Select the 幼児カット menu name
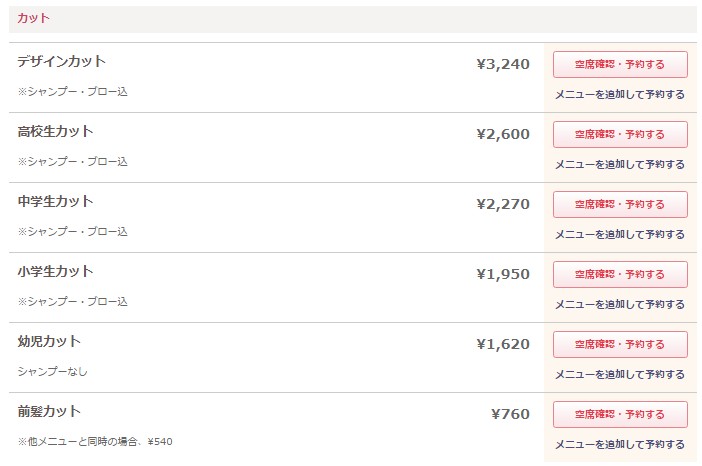The height and width of the screenshot is (466, 702). point(49,342)
